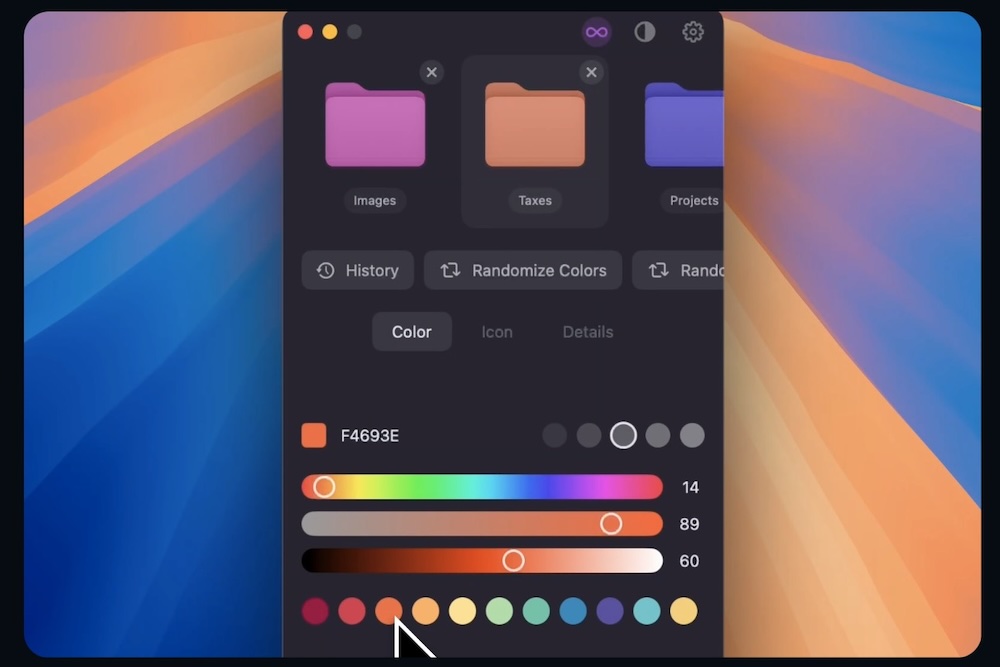
Task: Switch to the Color tab
Action: coord(411,332)
